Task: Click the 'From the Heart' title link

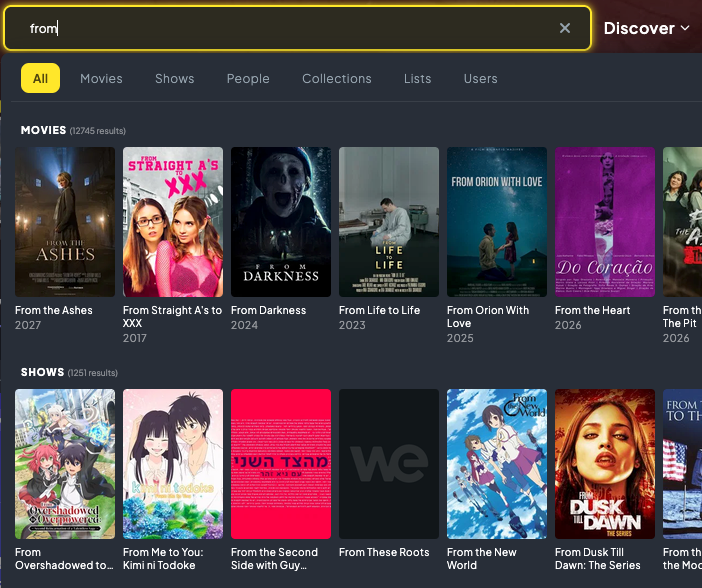Action: [x=592, y=310]
